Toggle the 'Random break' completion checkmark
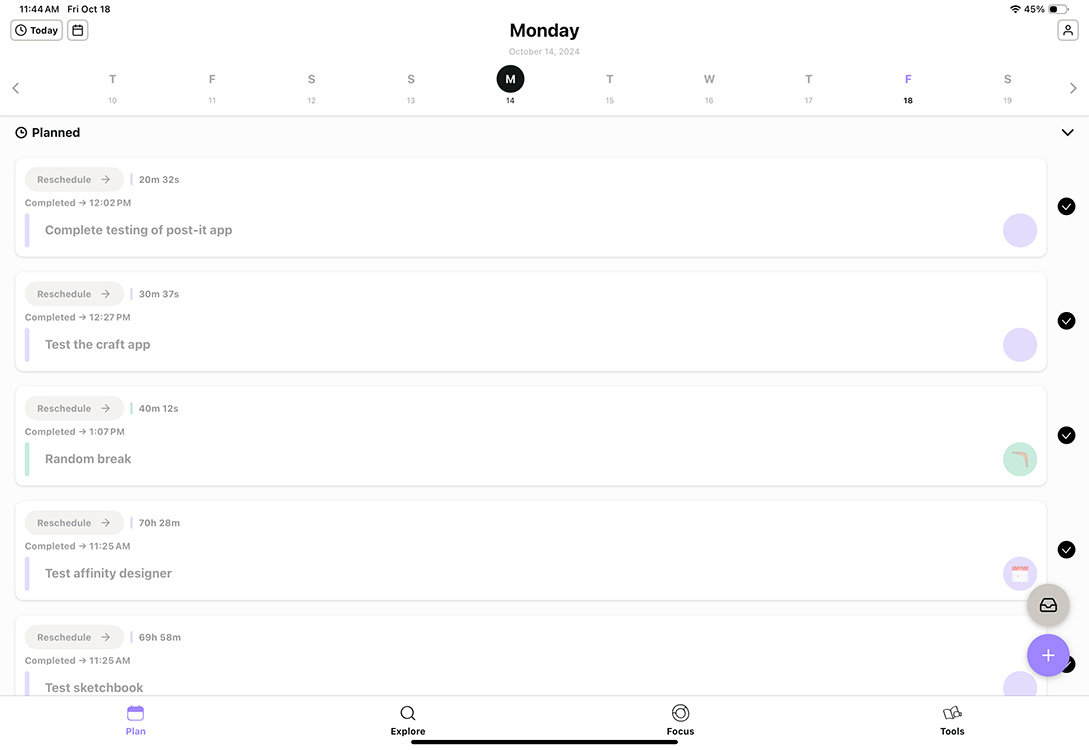Image resolution: width=1089 pixels, height=750 pixels. 1065,435
